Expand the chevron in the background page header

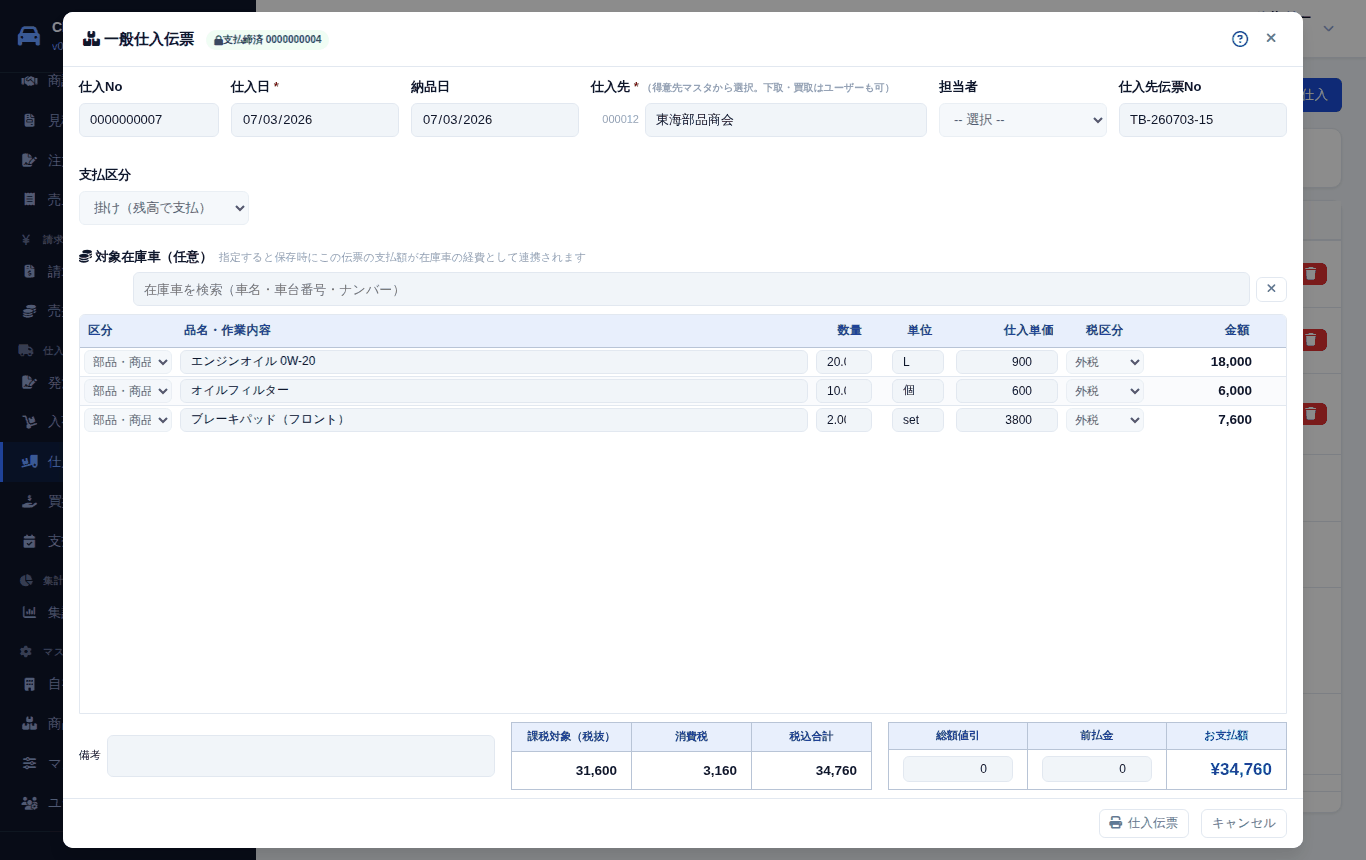(1328, 28)
